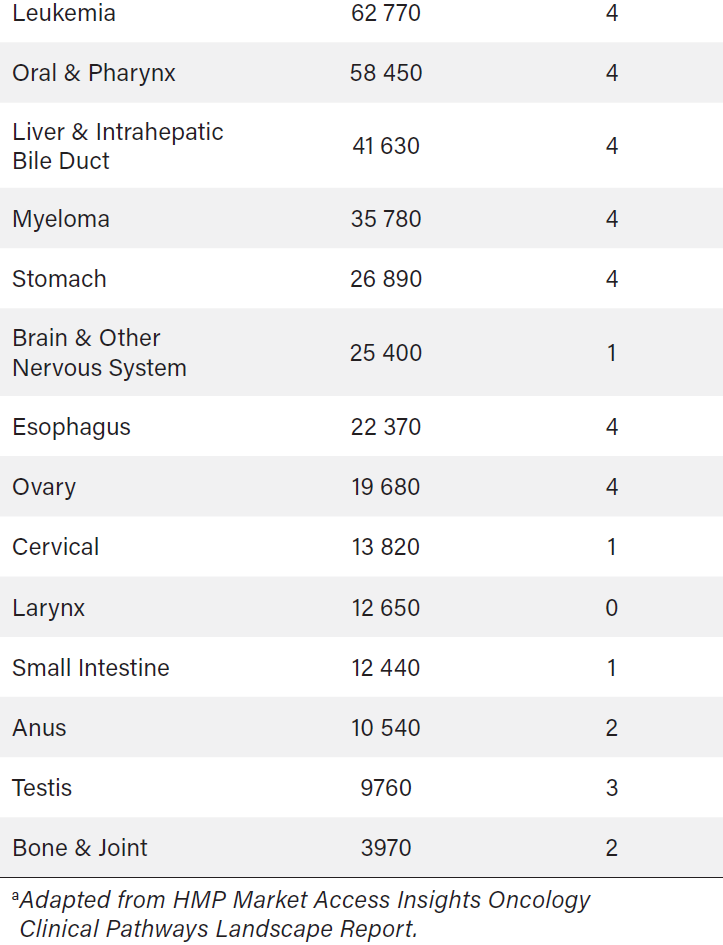This screenshot has width=723, height=945.
Task: Click the Leukemia row label
Action: pos(64,14)
